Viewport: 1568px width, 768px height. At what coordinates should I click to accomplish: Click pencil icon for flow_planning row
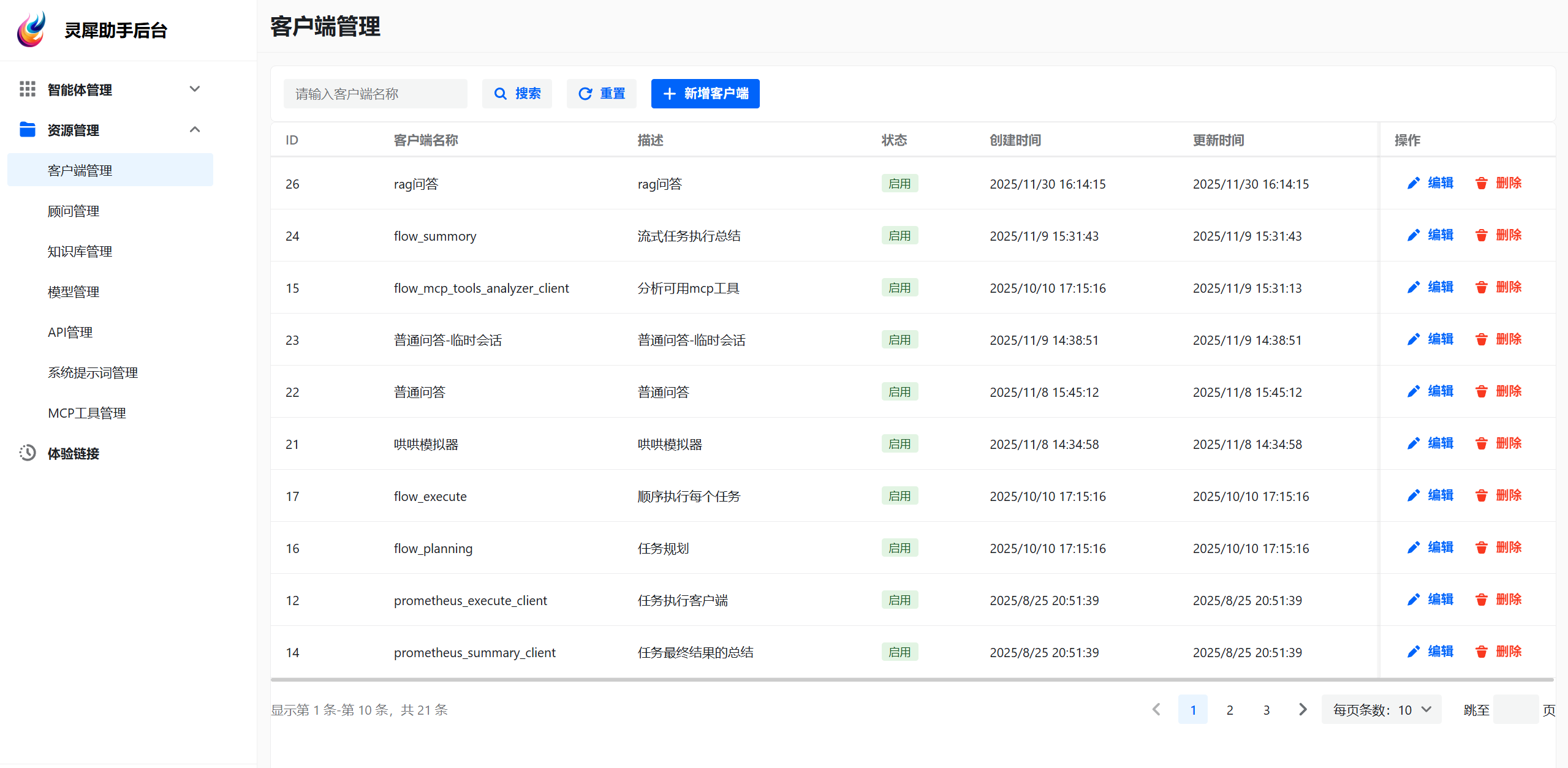tap(1413, 548)
